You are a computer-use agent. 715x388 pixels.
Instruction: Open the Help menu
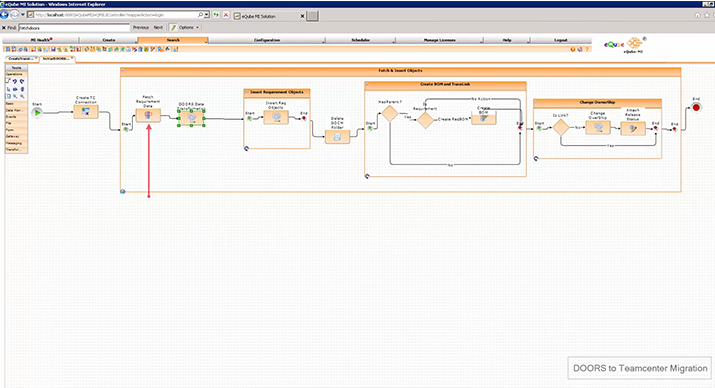[x=507, y=40]
